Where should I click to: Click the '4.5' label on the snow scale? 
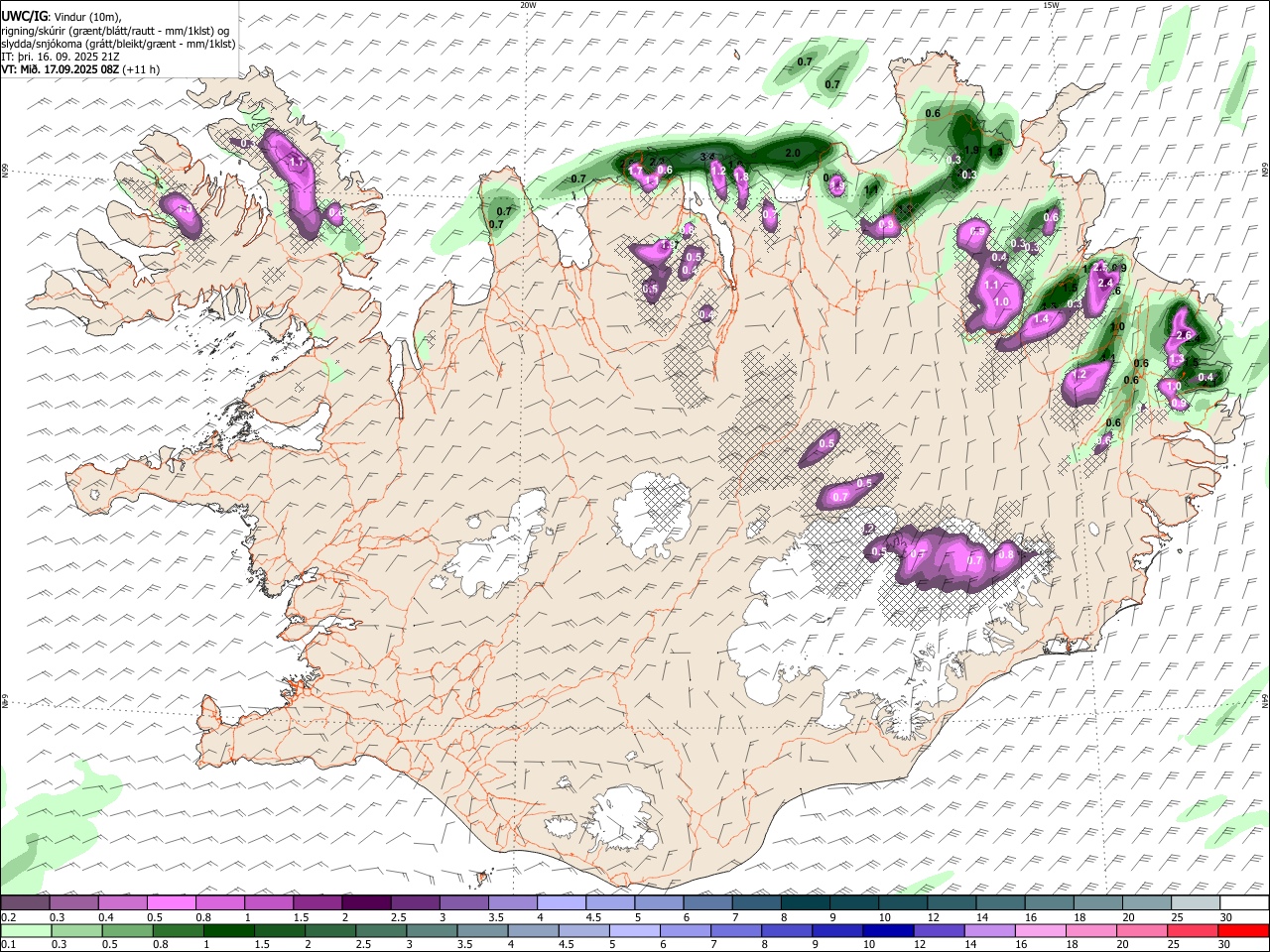point(591,918)
